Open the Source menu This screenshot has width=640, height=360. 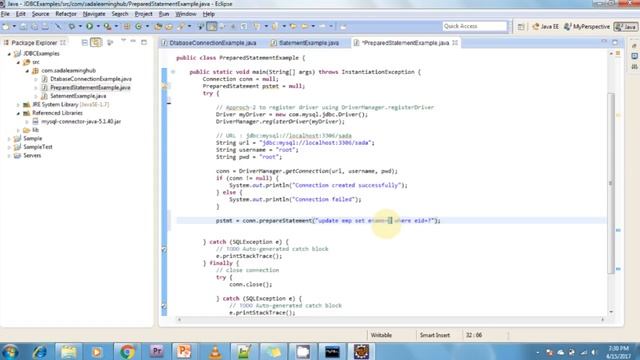[40, 14]
